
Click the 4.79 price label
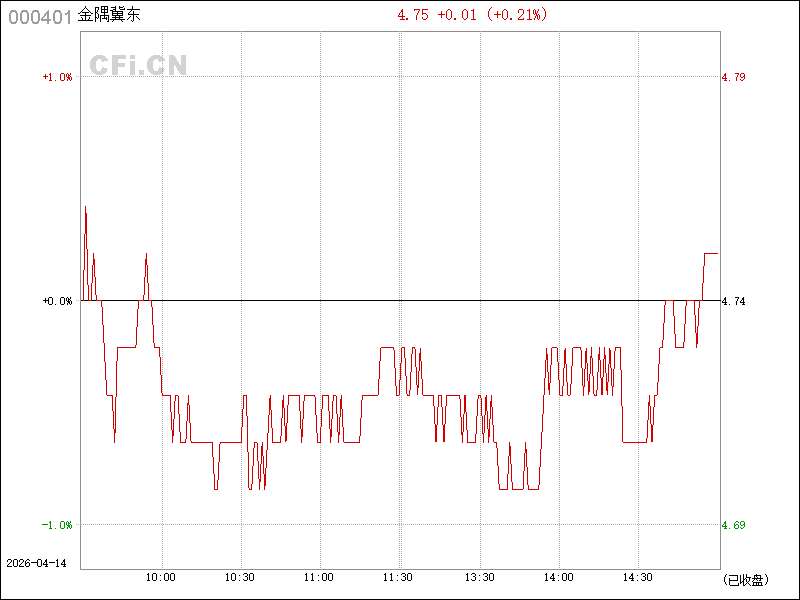tap(733, 77)
